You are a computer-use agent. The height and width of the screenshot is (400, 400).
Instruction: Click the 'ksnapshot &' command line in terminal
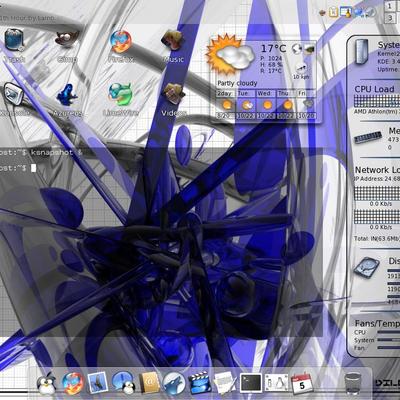56,153
